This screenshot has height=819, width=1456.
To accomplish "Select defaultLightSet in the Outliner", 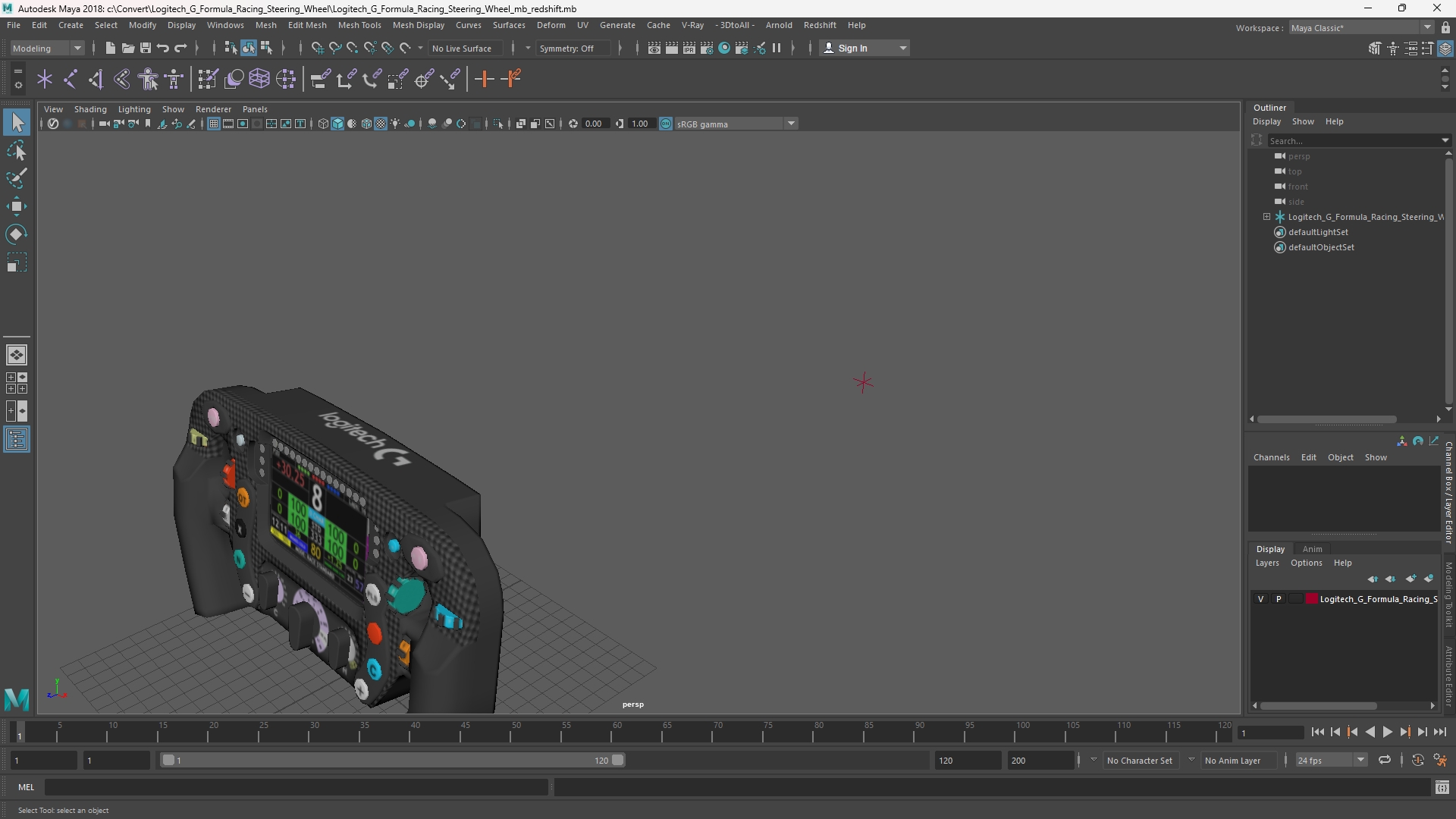I will click(x=1318, y=232).
